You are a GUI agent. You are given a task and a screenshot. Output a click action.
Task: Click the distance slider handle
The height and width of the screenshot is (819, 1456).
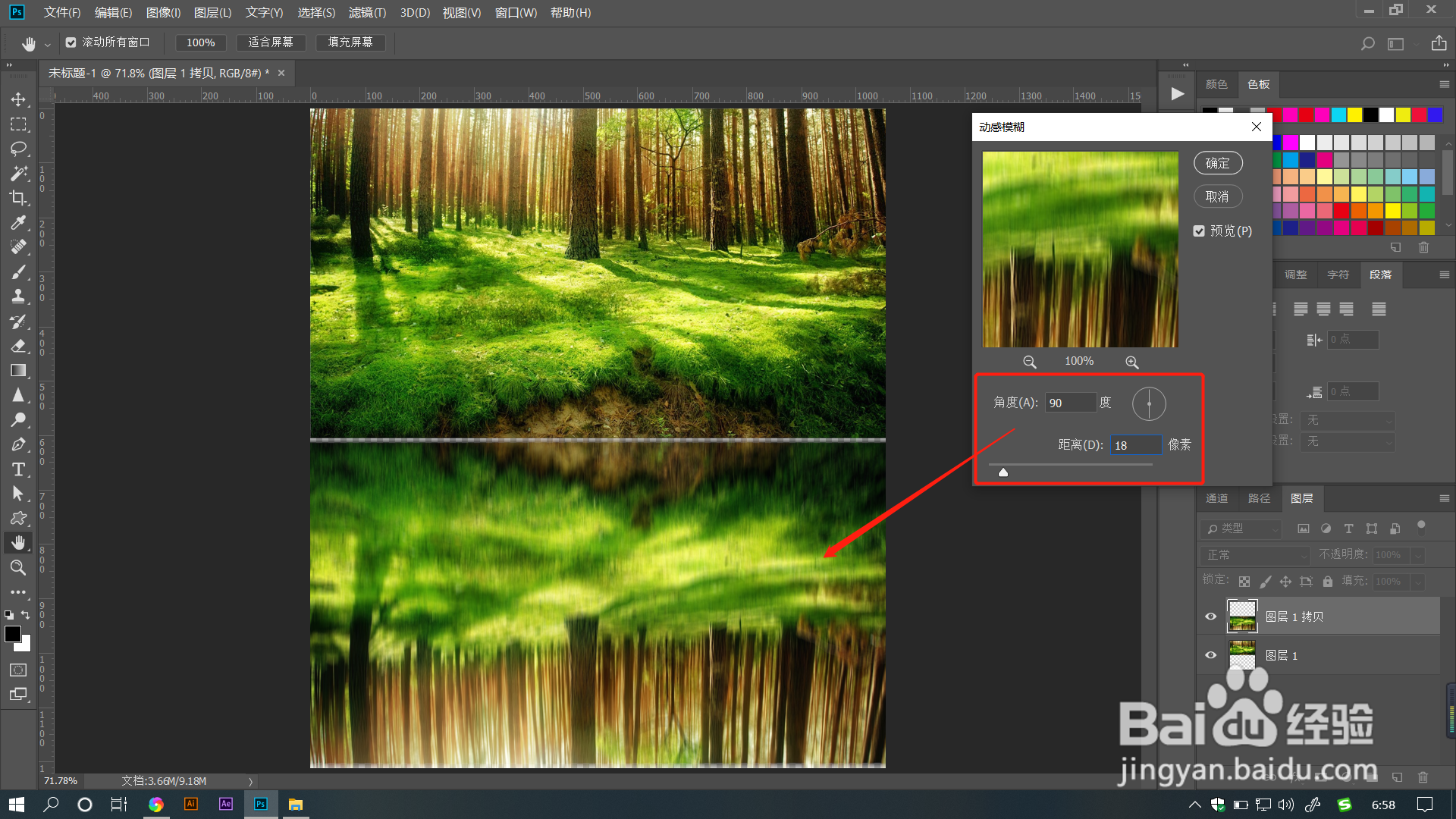(x=1003, y=472)
